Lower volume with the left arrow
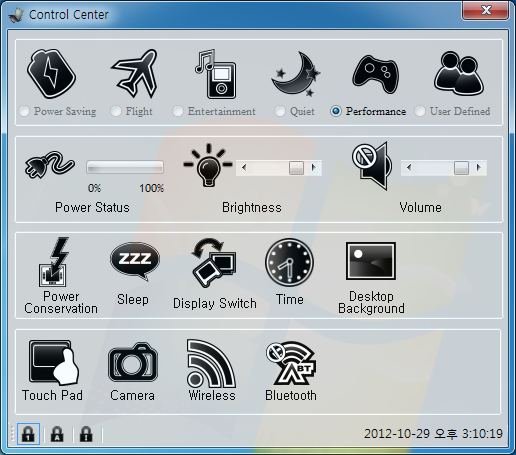This screenshot has width=516, height=455. [409, 167]
